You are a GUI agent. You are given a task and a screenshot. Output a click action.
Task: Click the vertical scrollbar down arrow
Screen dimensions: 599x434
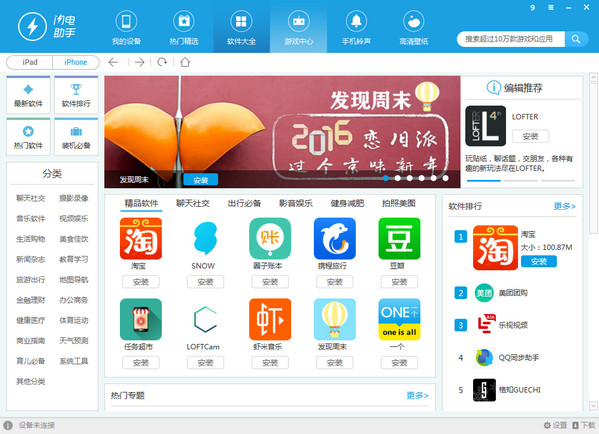593,405
